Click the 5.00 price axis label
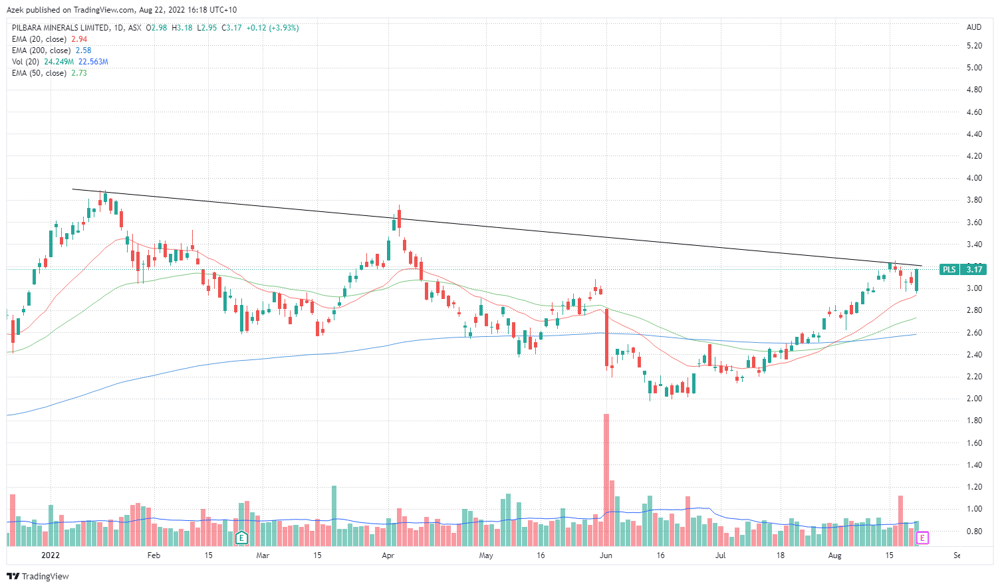1000x588 pixels. [x=974, y=68]
